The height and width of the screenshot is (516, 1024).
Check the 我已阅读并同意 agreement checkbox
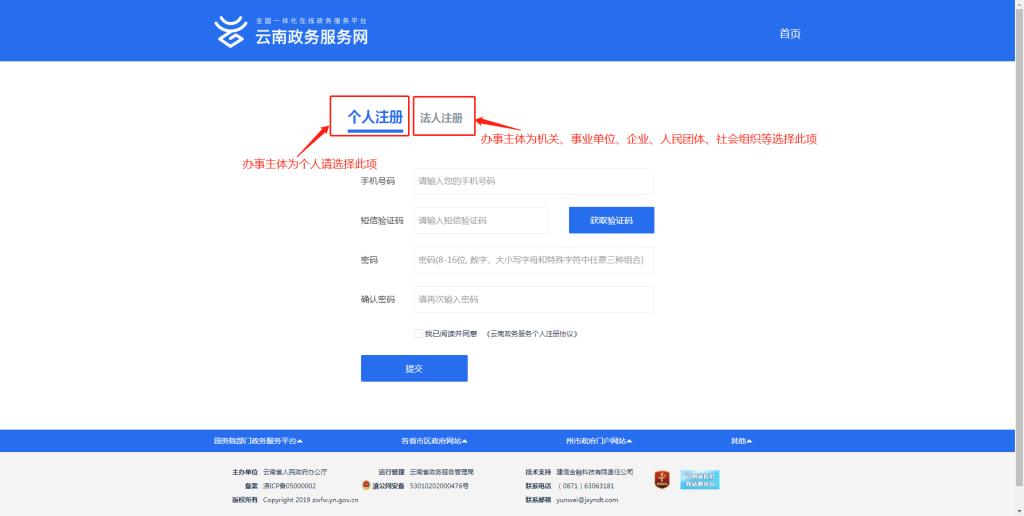[418, 334]
